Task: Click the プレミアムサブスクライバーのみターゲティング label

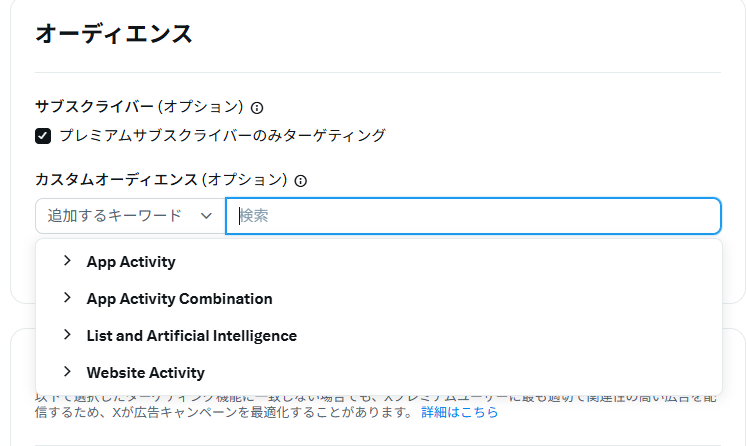Action: coord(222,136)
